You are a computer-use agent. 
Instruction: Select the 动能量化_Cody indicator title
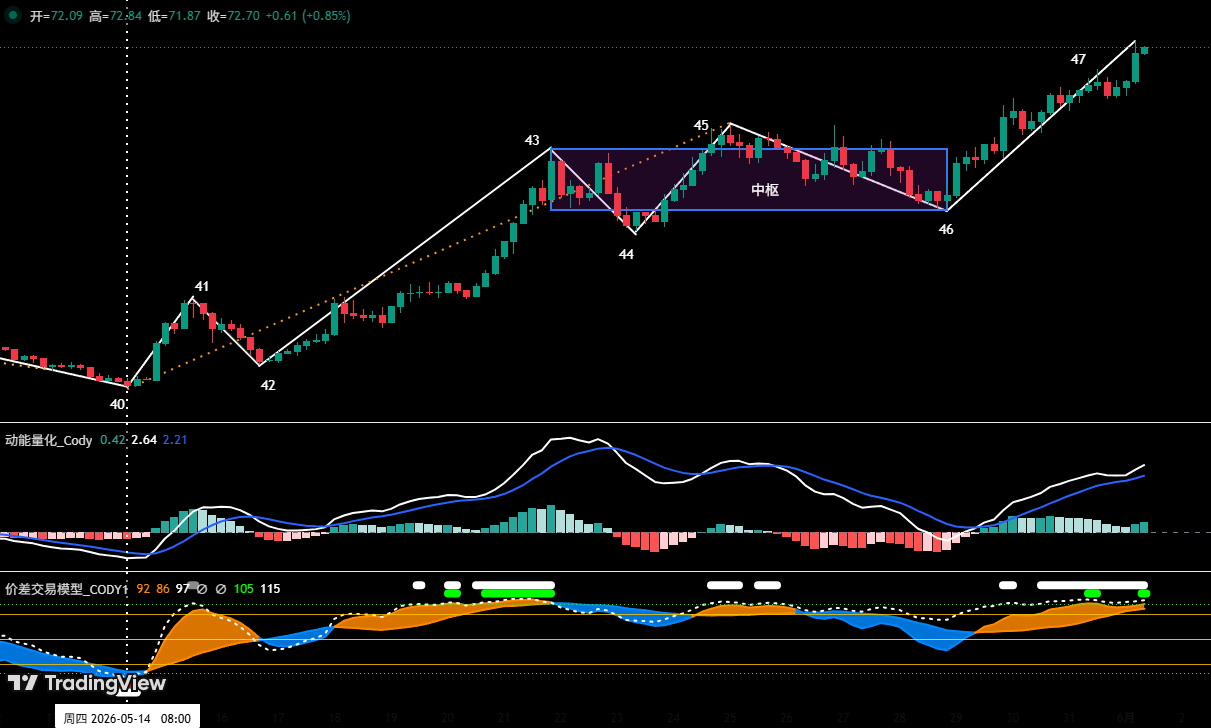coord(49,440)
